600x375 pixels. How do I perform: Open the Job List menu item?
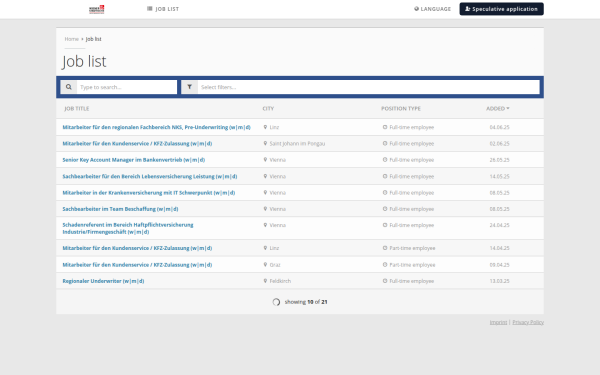(x=163, y=9)
